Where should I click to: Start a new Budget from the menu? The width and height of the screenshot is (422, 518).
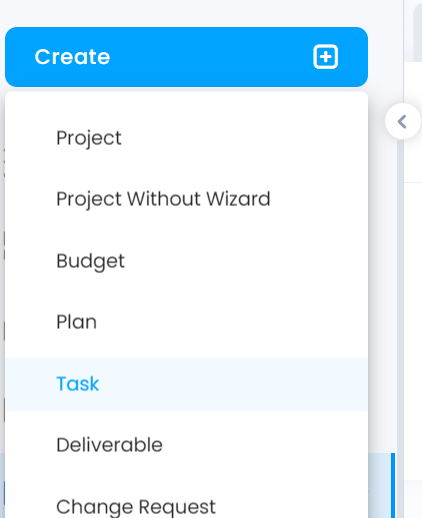pos(186,261)
